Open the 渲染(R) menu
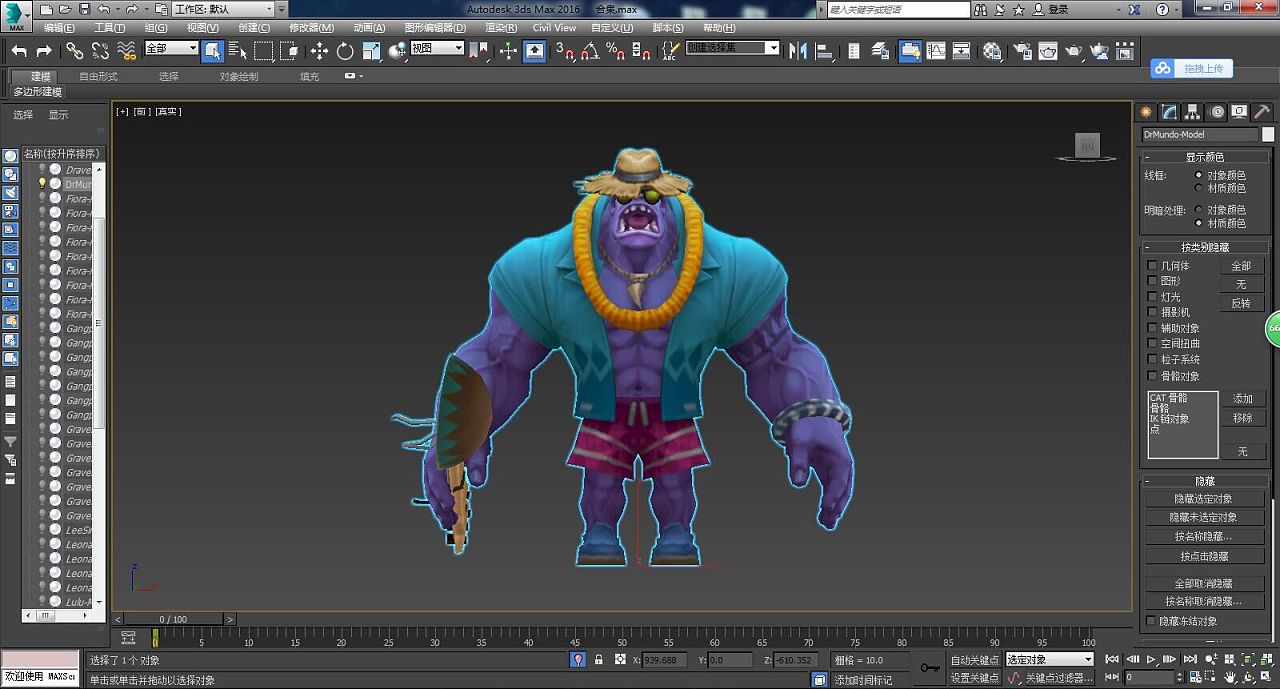Image resolution: width=1280 pixels, height=689 pixels. (x=501, y=28)
